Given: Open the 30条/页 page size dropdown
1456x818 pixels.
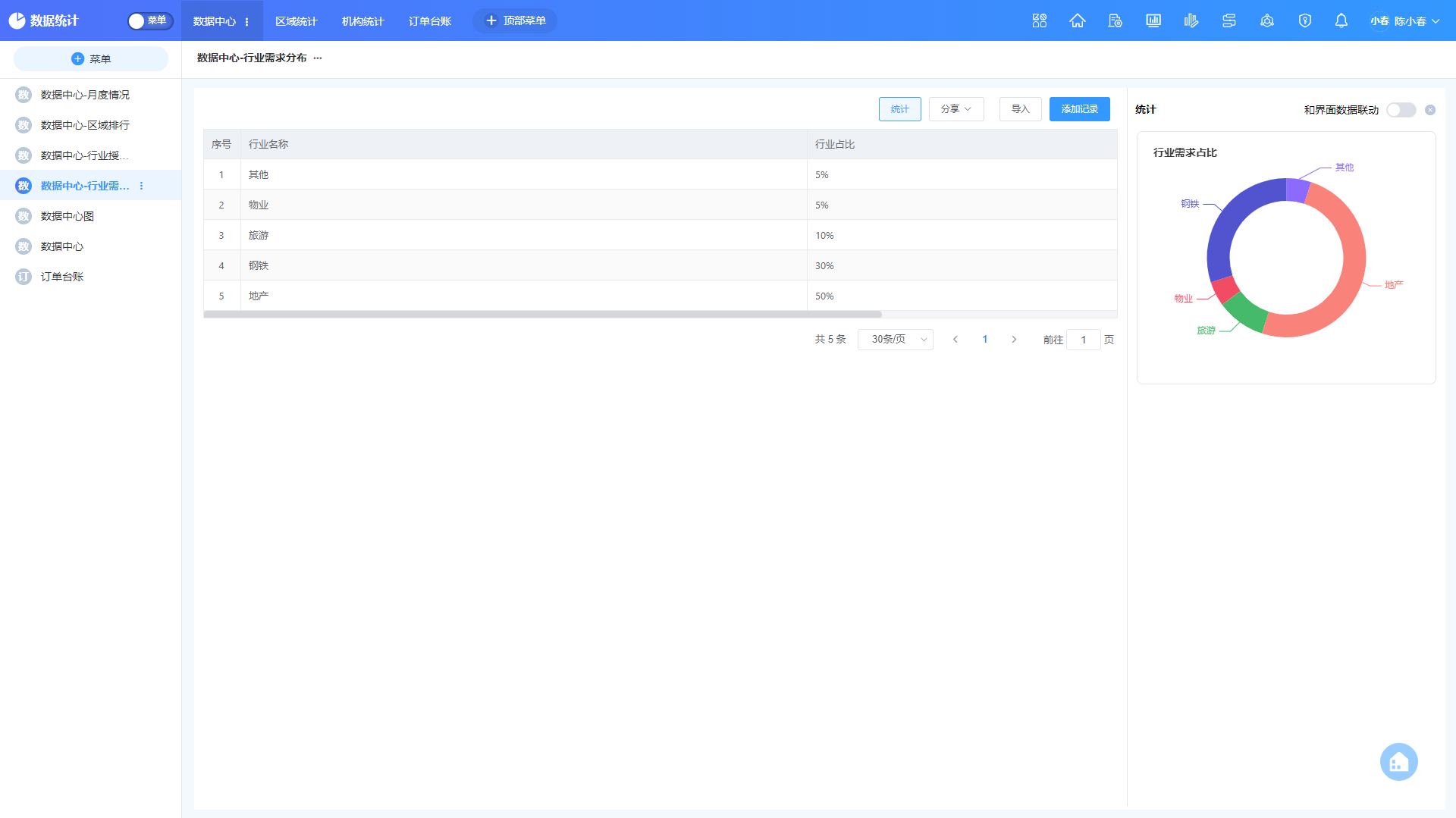Looking at the screenshot, I should [896, 340].
